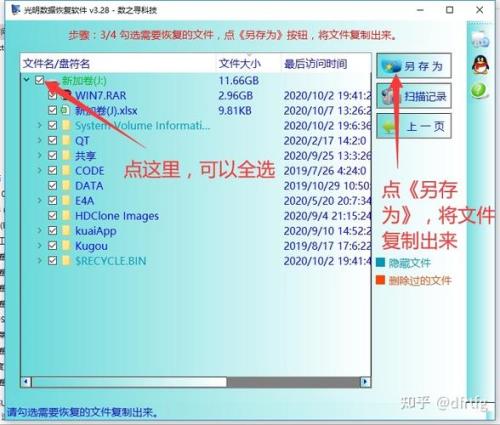Toggle the 新加卷(J:) select-all checkbox
The height and width of the screenshot is (425, 500).
(x=40, y=80)
